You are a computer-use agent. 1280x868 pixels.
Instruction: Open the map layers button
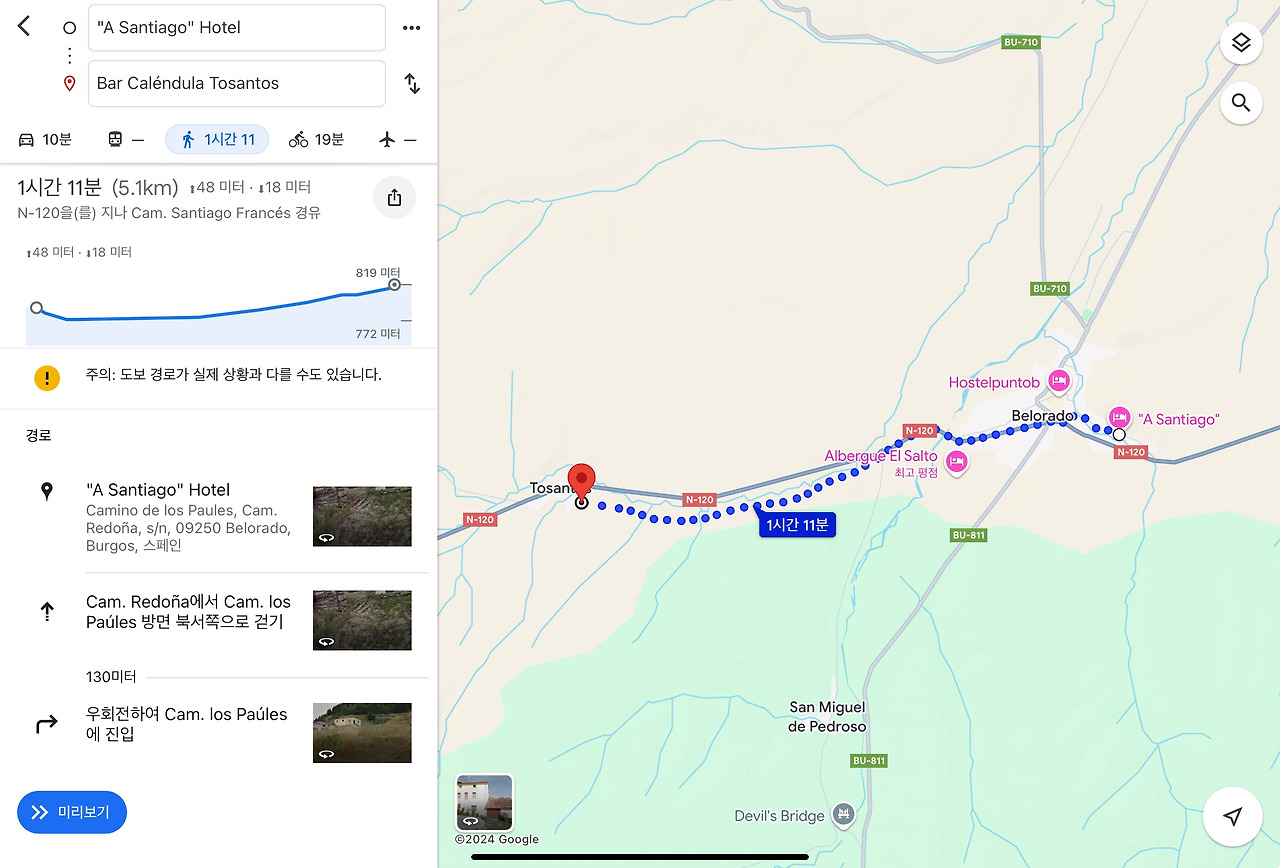pos(1241,43)
